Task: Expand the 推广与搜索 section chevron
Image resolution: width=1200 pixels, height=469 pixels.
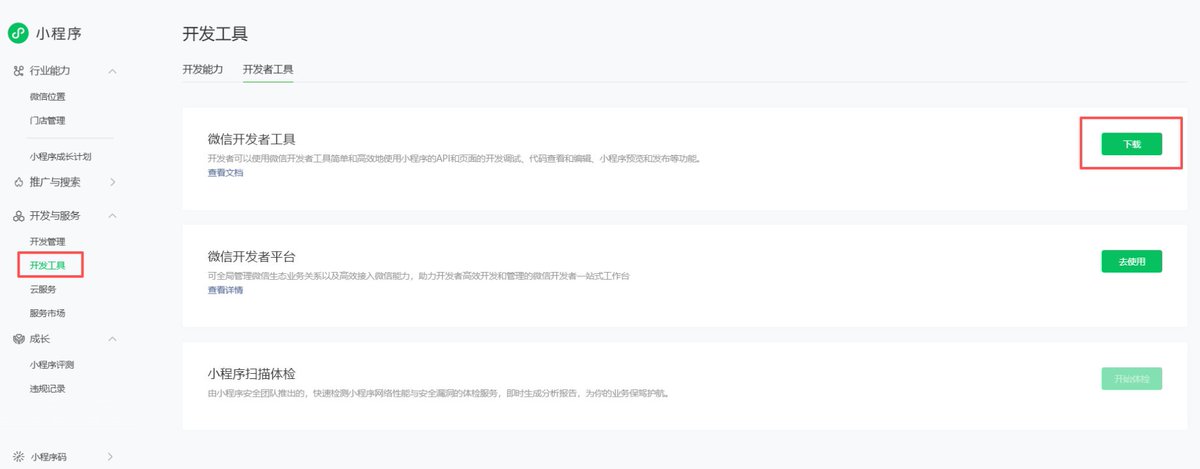Action: [x=112, y=182]
